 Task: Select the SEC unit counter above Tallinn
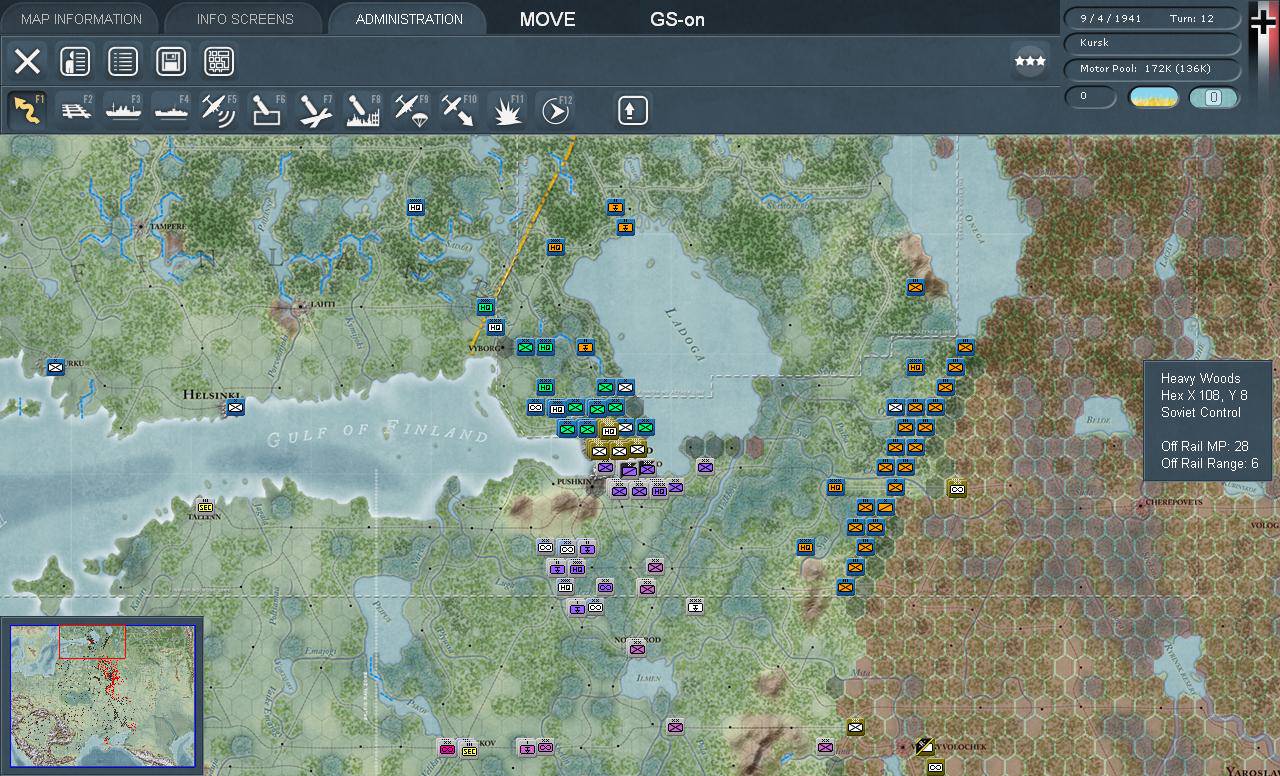click(206, 507)
